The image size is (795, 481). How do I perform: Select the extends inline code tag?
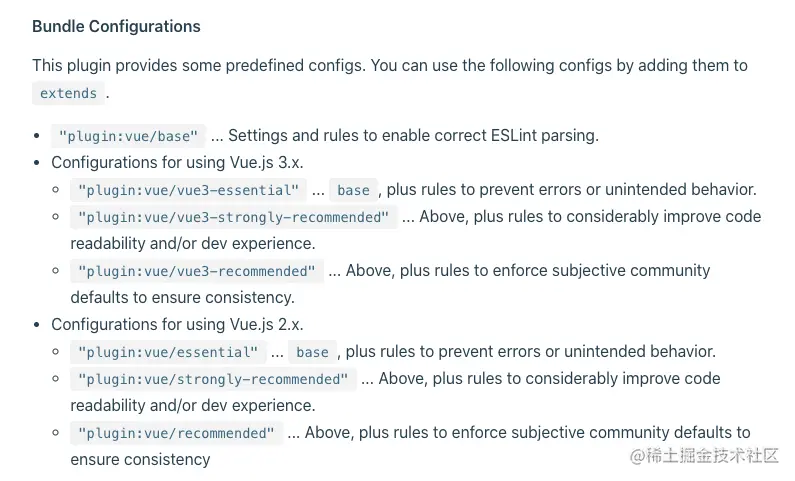(68, 93)
